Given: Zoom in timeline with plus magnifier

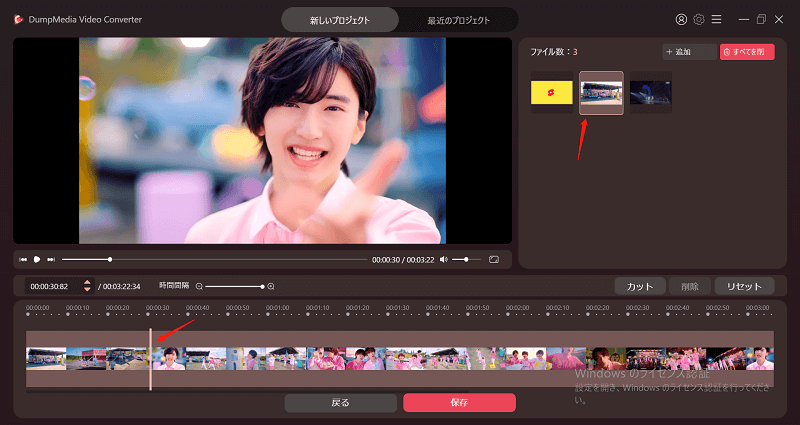Looking at the screenshot, I should tap(271, 287).
